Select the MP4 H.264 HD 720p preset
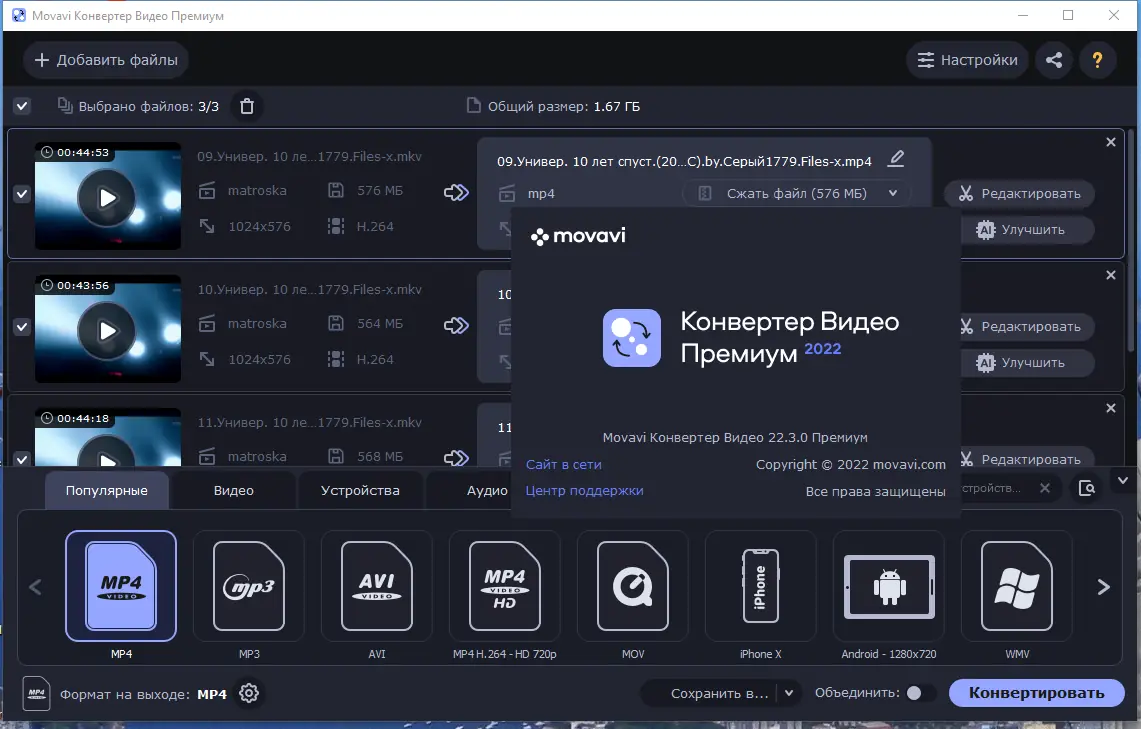The height and width of the screenshot is (729, 1141). (x=505, y=586)
